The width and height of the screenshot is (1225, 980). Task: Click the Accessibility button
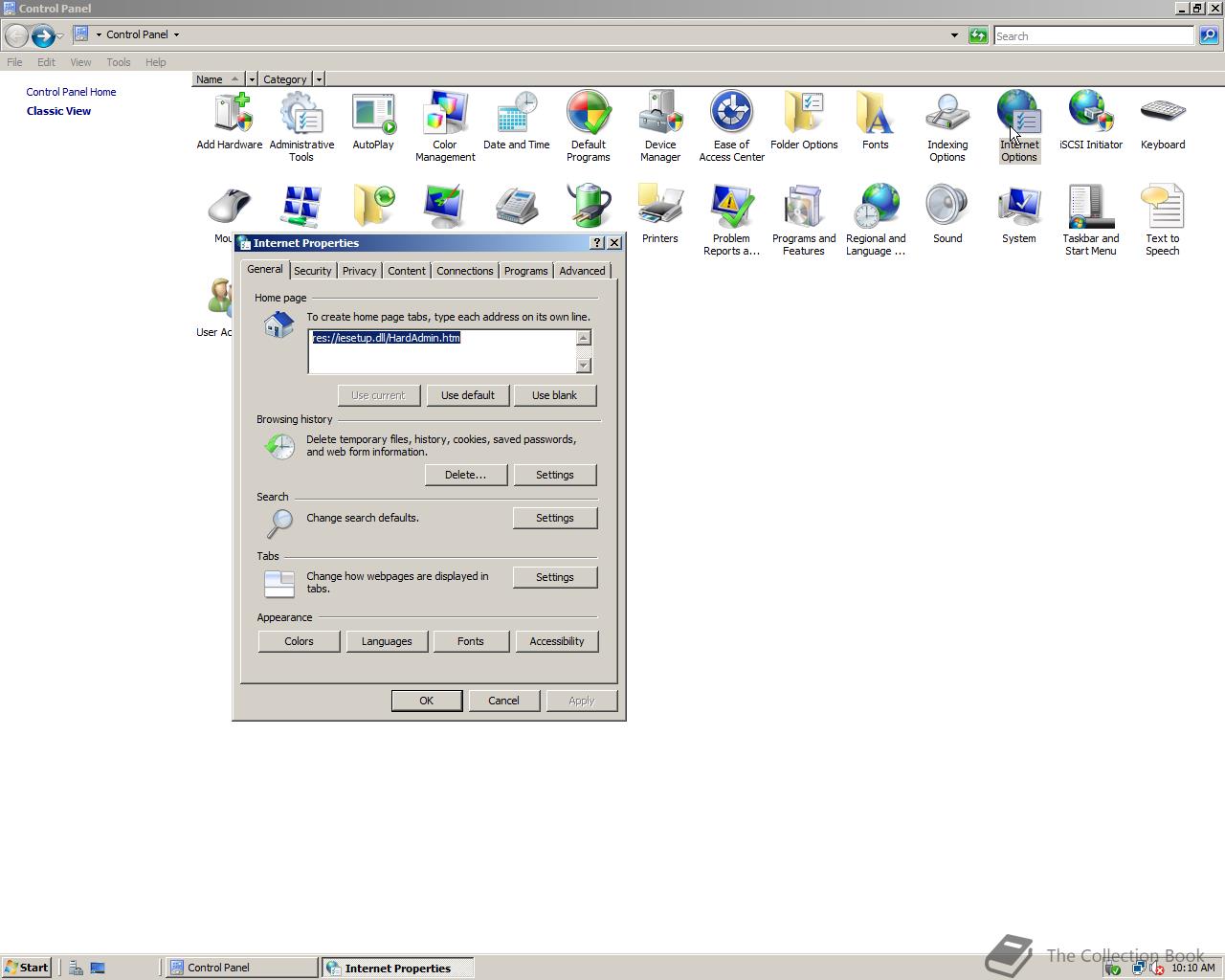[557, 641]
